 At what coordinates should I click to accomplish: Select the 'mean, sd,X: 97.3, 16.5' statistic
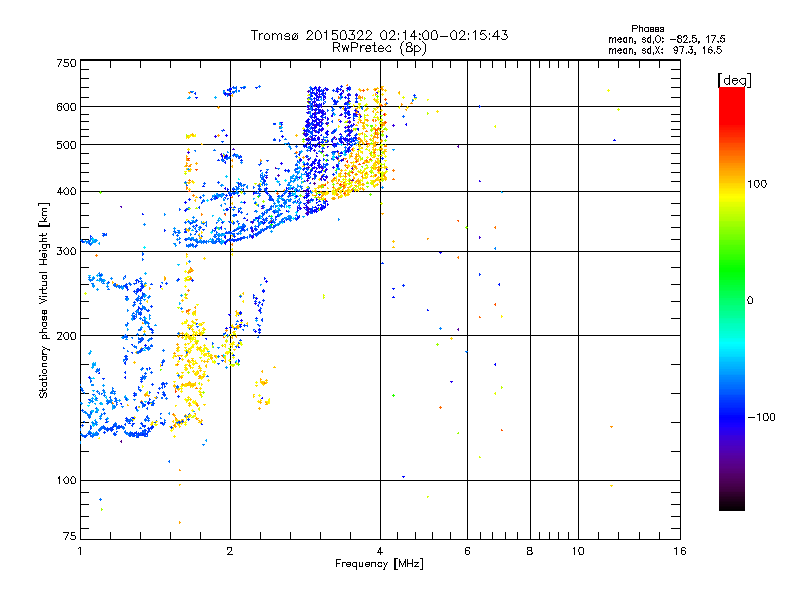[x=665, y=50]
